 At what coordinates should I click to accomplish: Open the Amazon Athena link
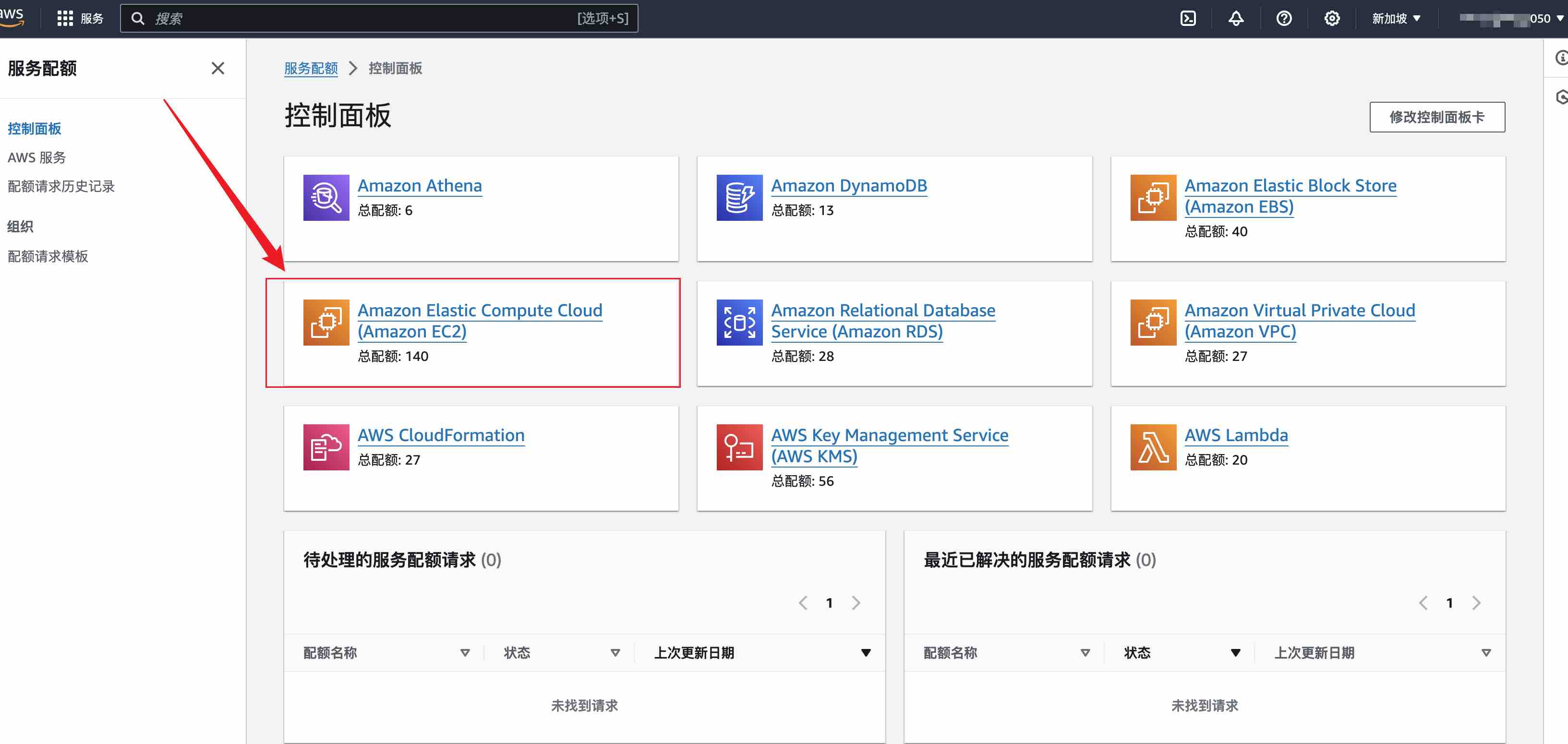[420, 186]
